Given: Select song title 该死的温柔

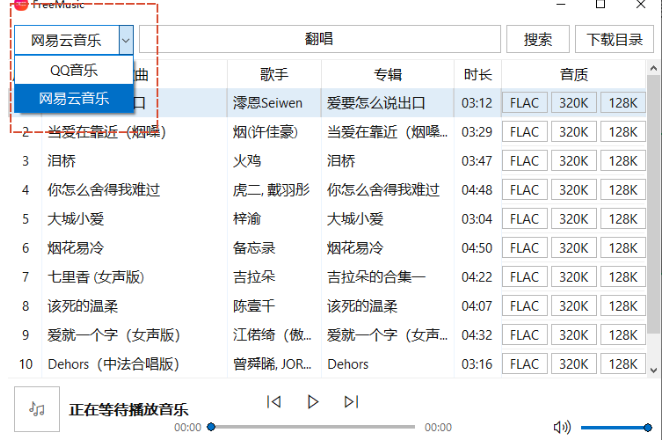Looking at the screenshot, I should point(83,306).
